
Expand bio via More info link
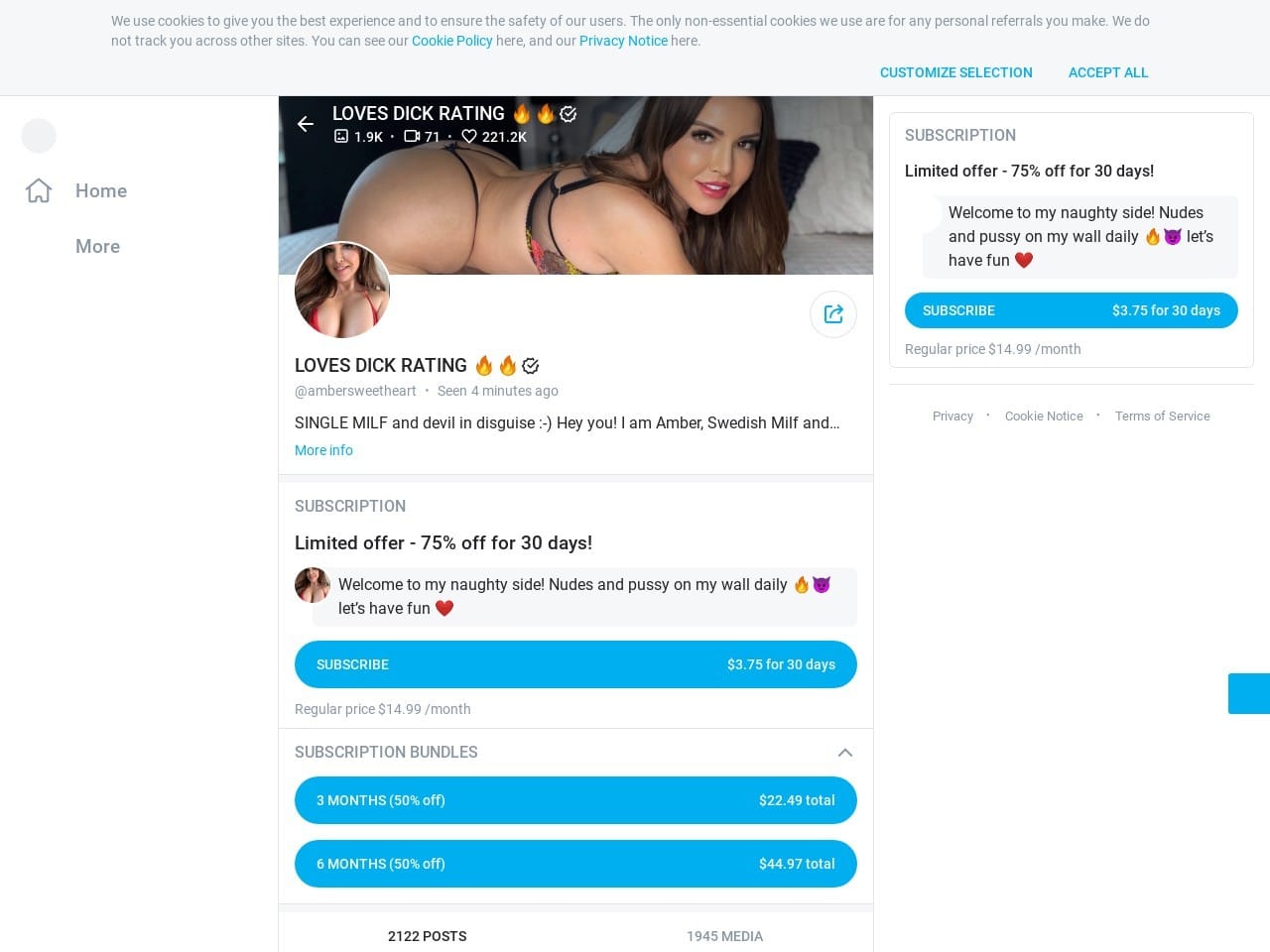click(323, 450)
